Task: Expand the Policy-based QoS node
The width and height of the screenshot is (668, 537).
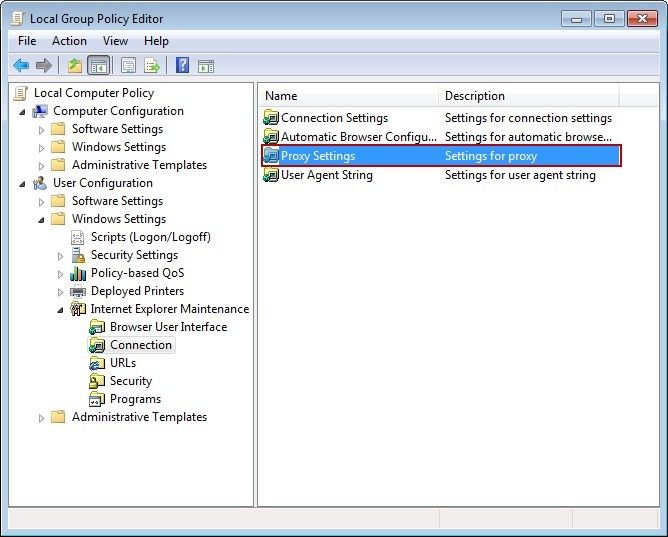Action: (60, 274)
